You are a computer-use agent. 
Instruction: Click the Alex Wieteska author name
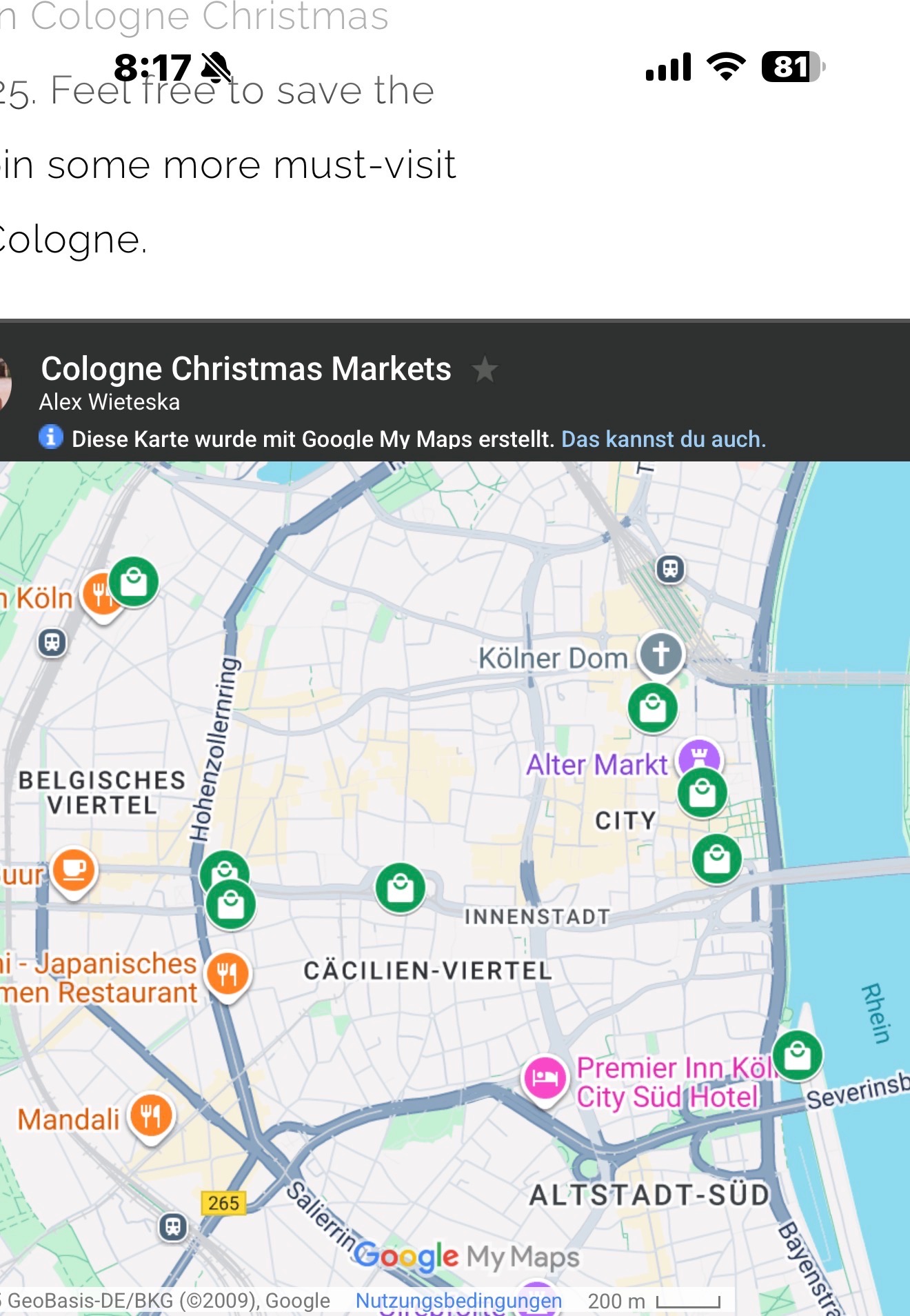pyautogui.click(x=110, y=402)
